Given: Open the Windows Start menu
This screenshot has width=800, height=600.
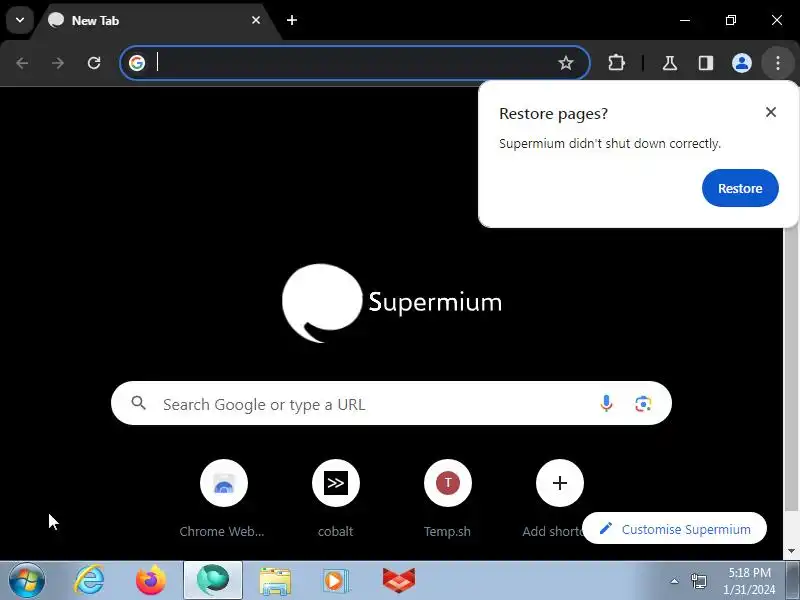Looking at the screenshot, I should tap(27, 581).
